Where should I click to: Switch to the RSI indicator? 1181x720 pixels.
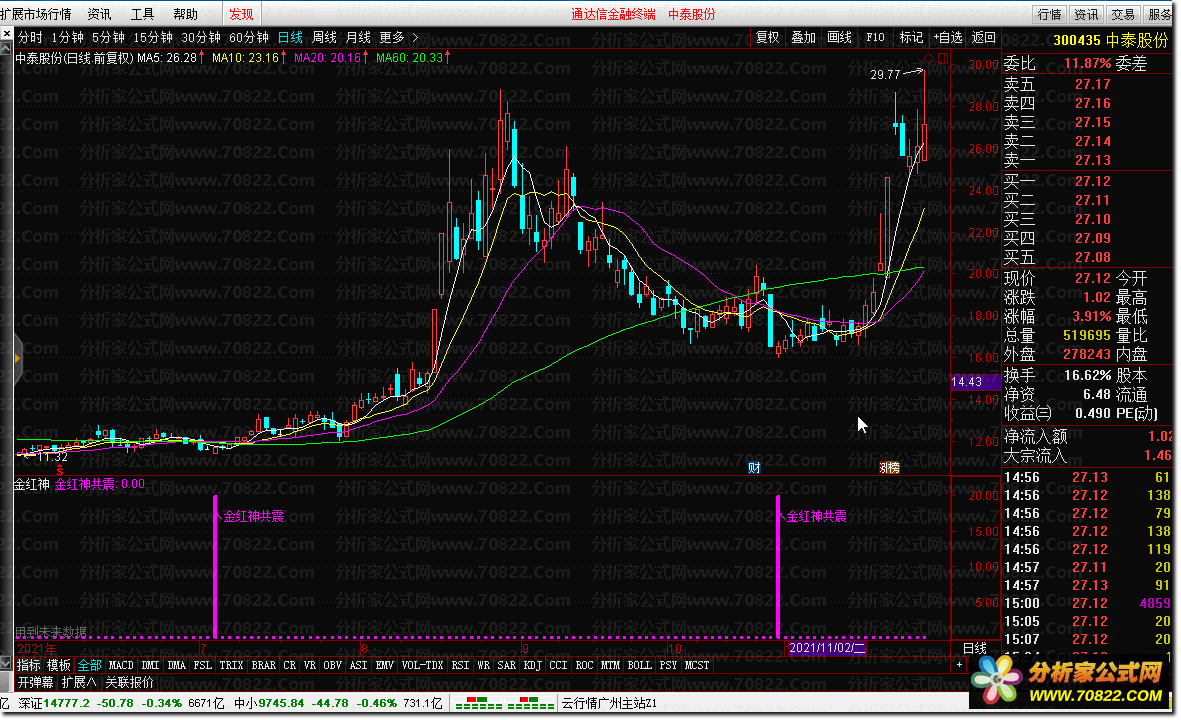460,665
